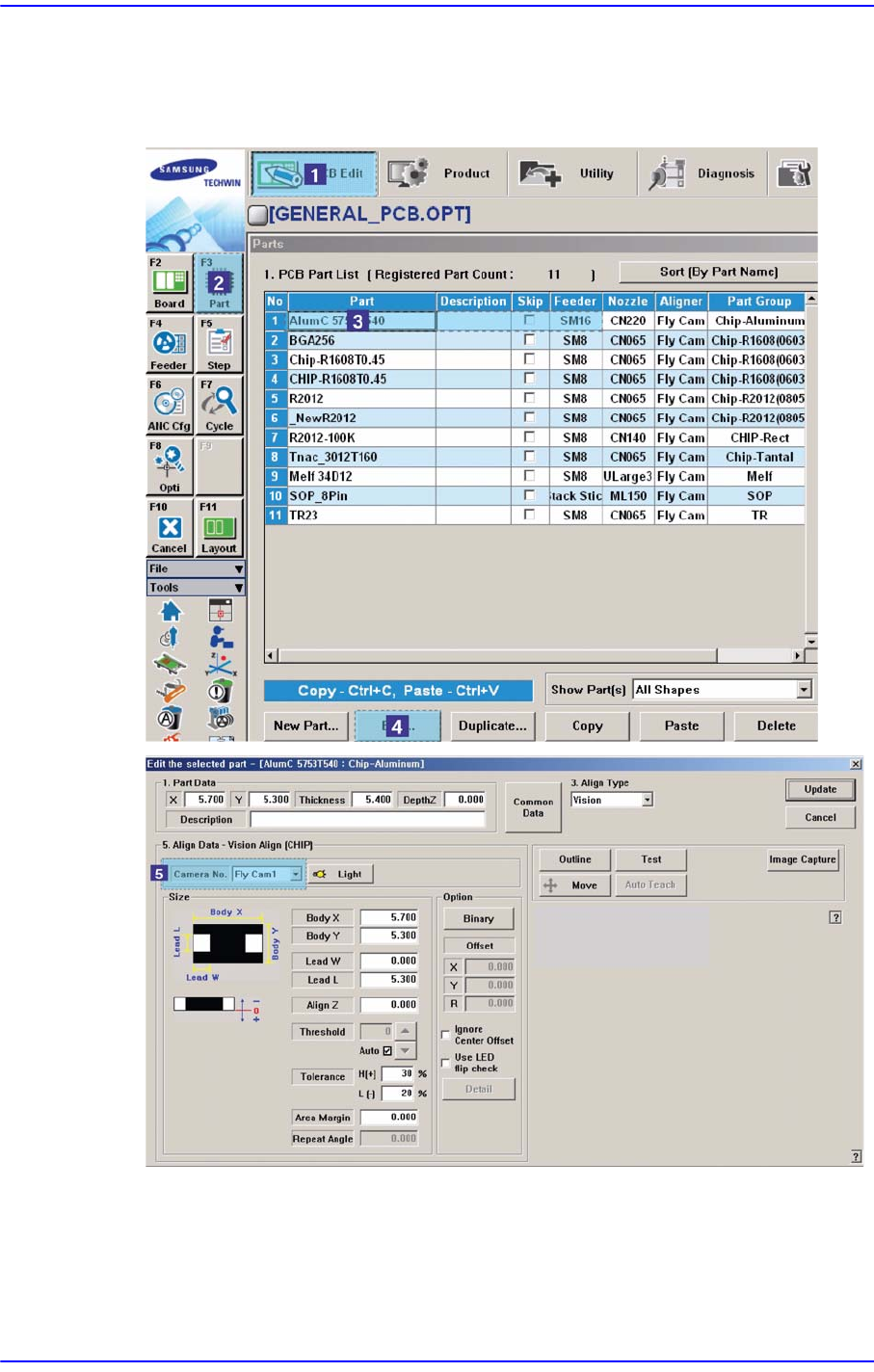Viewport: 874px width, 1372px height.
Task: Toggle the Skip checkbox for BGA256
Action: pyautogui.click(x=529, y=340)
